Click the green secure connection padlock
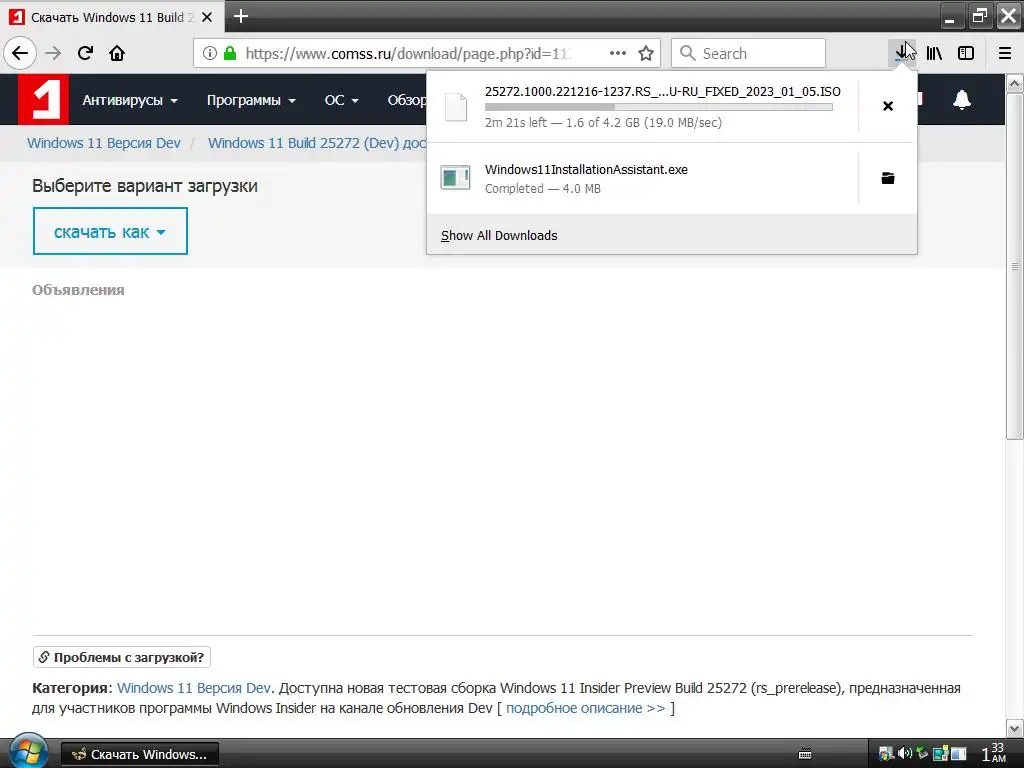This screenshot has width=1024, height=768. [x=230, y=54]
